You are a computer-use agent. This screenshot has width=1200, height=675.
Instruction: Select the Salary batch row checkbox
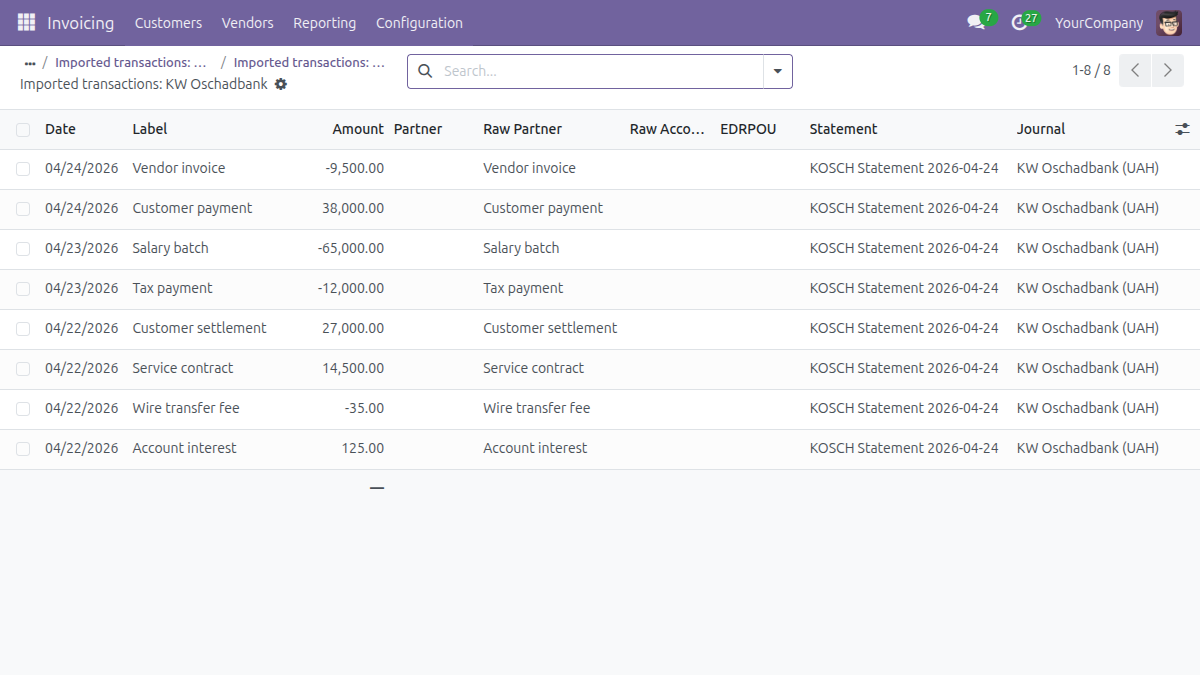23,249
